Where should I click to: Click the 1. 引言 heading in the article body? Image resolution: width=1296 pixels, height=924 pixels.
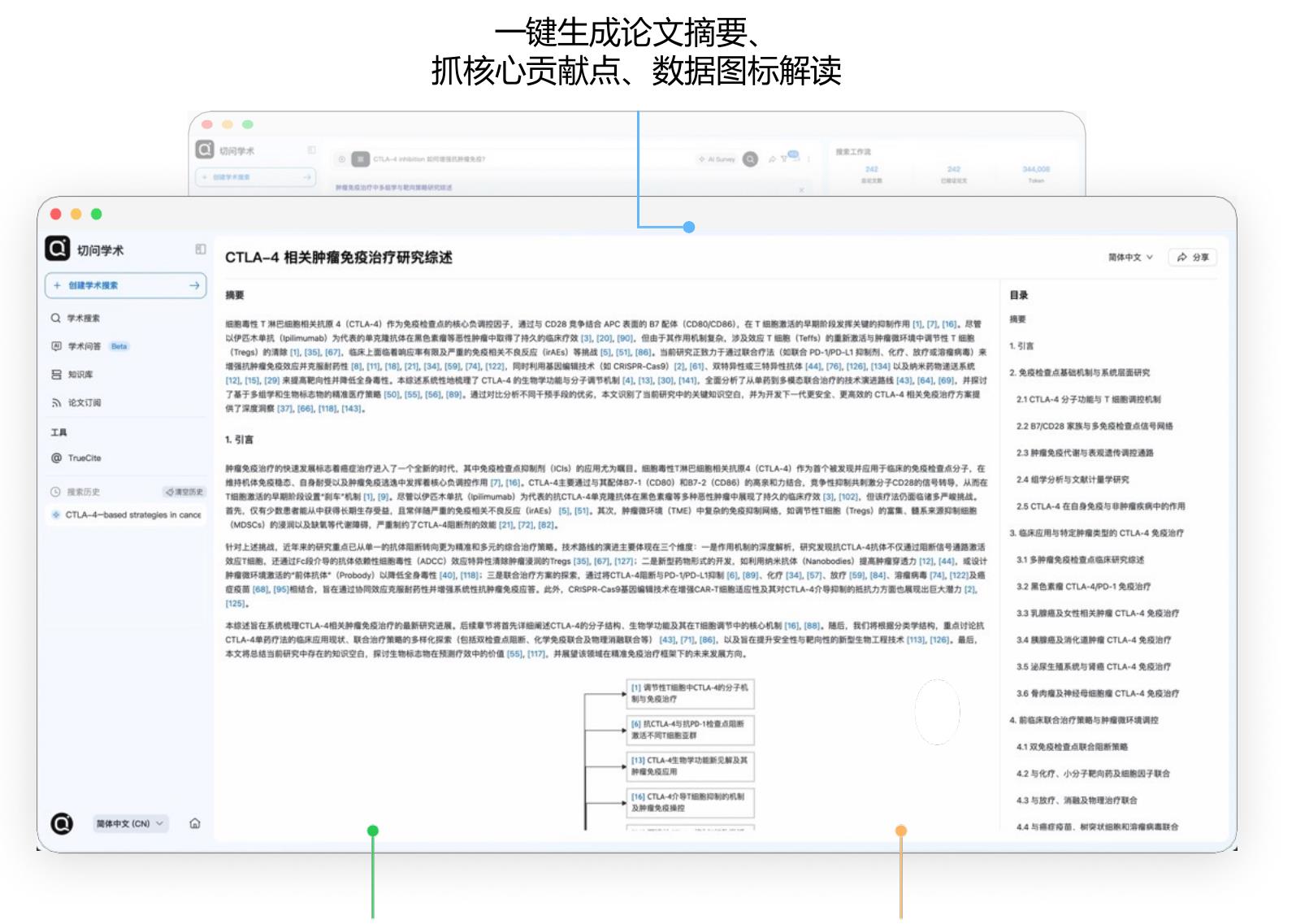coord(240,440)
